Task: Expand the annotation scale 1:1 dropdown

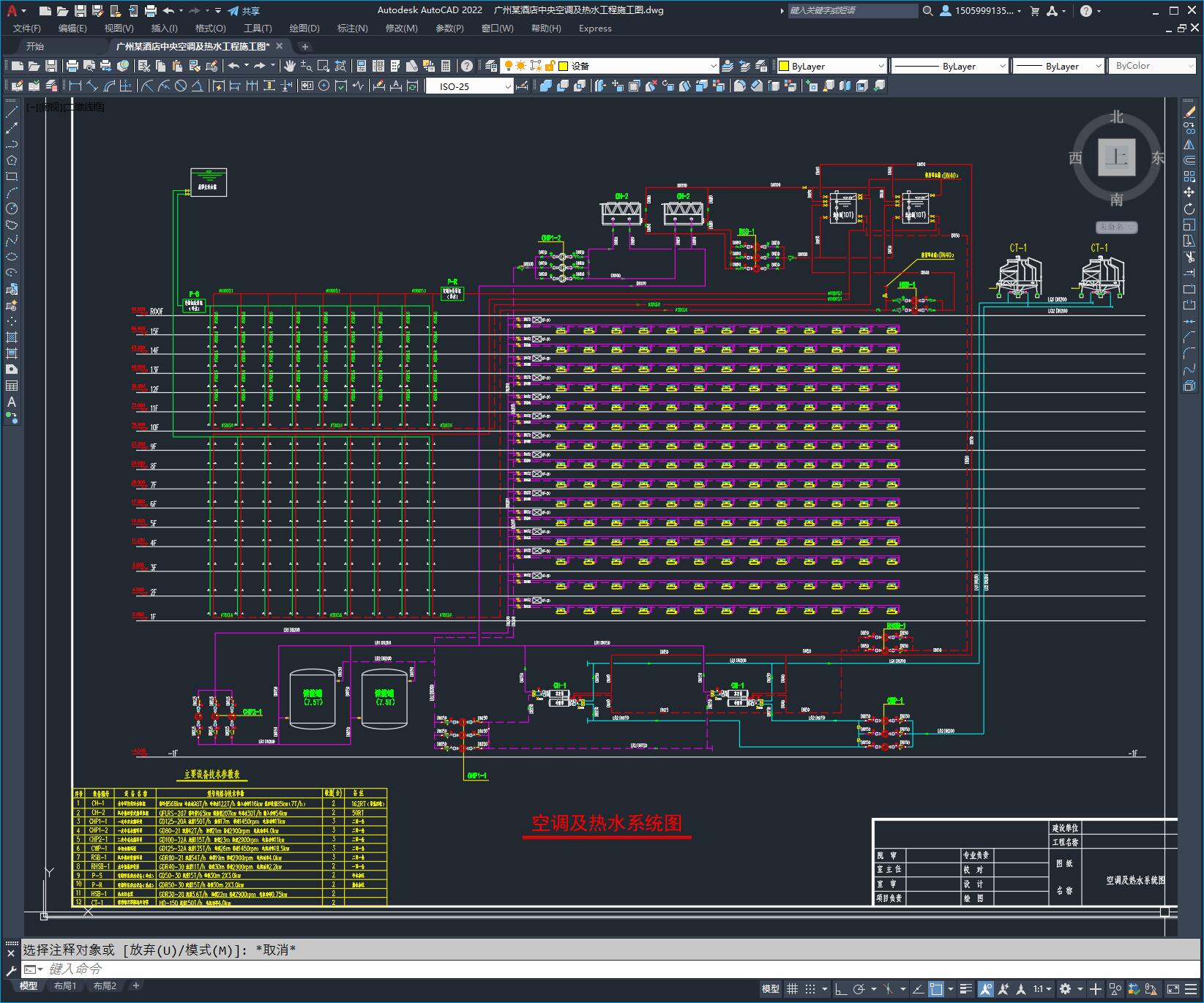Action: point(1042,989)
